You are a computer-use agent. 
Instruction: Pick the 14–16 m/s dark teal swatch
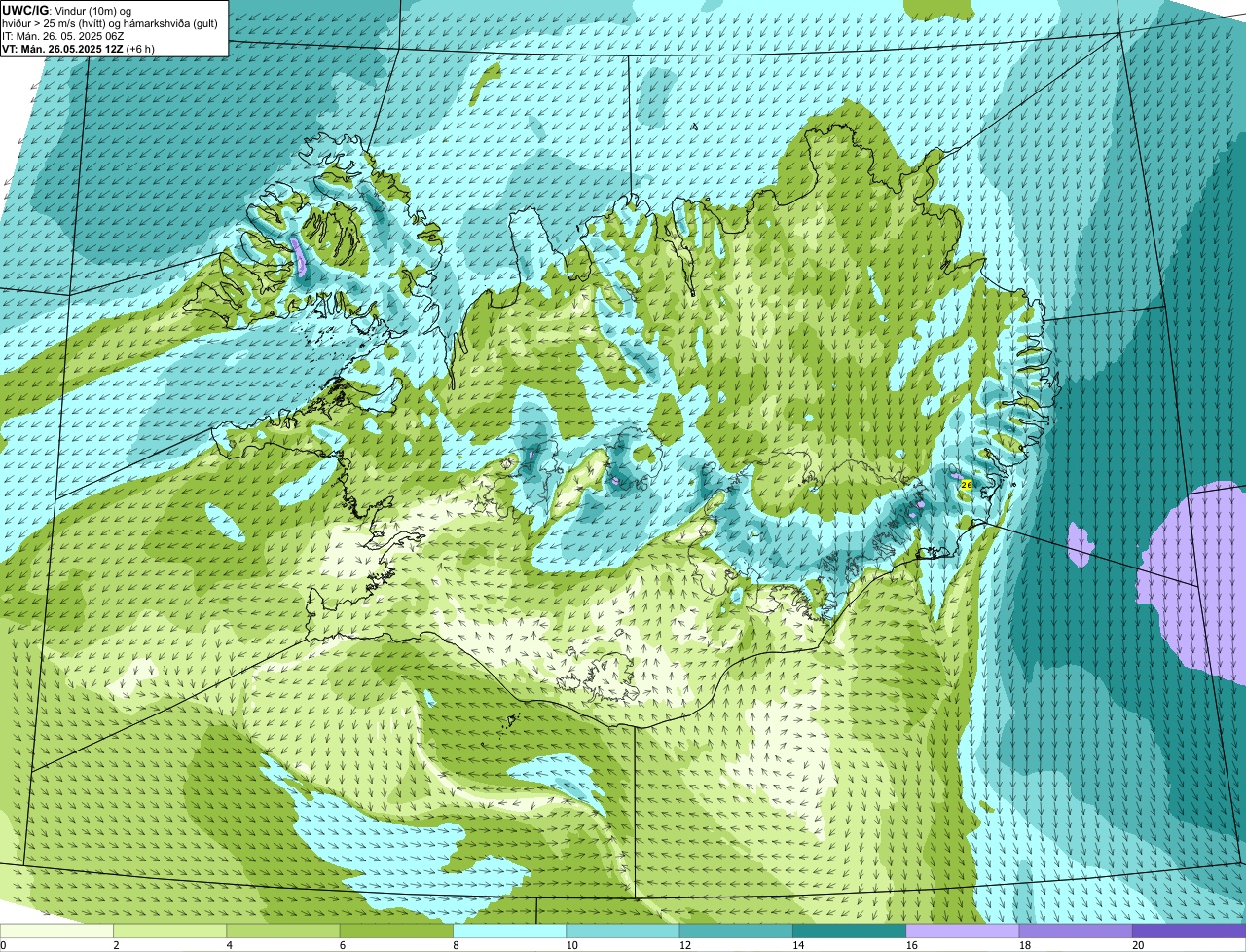pyautogui.click(x=850, y=931)
